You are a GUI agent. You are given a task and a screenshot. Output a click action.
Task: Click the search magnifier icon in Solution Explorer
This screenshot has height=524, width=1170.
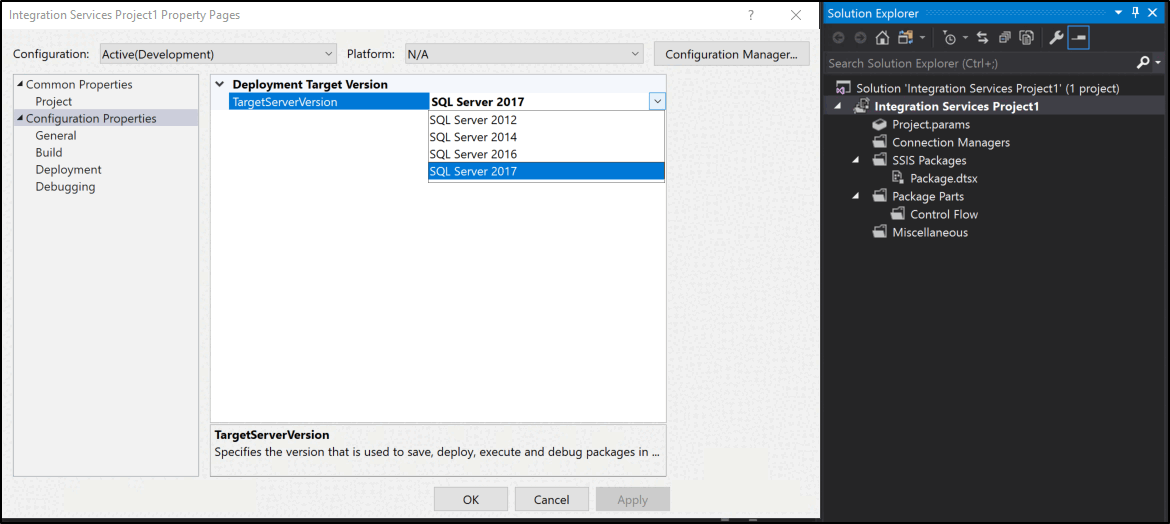[x=1142, y=63]
